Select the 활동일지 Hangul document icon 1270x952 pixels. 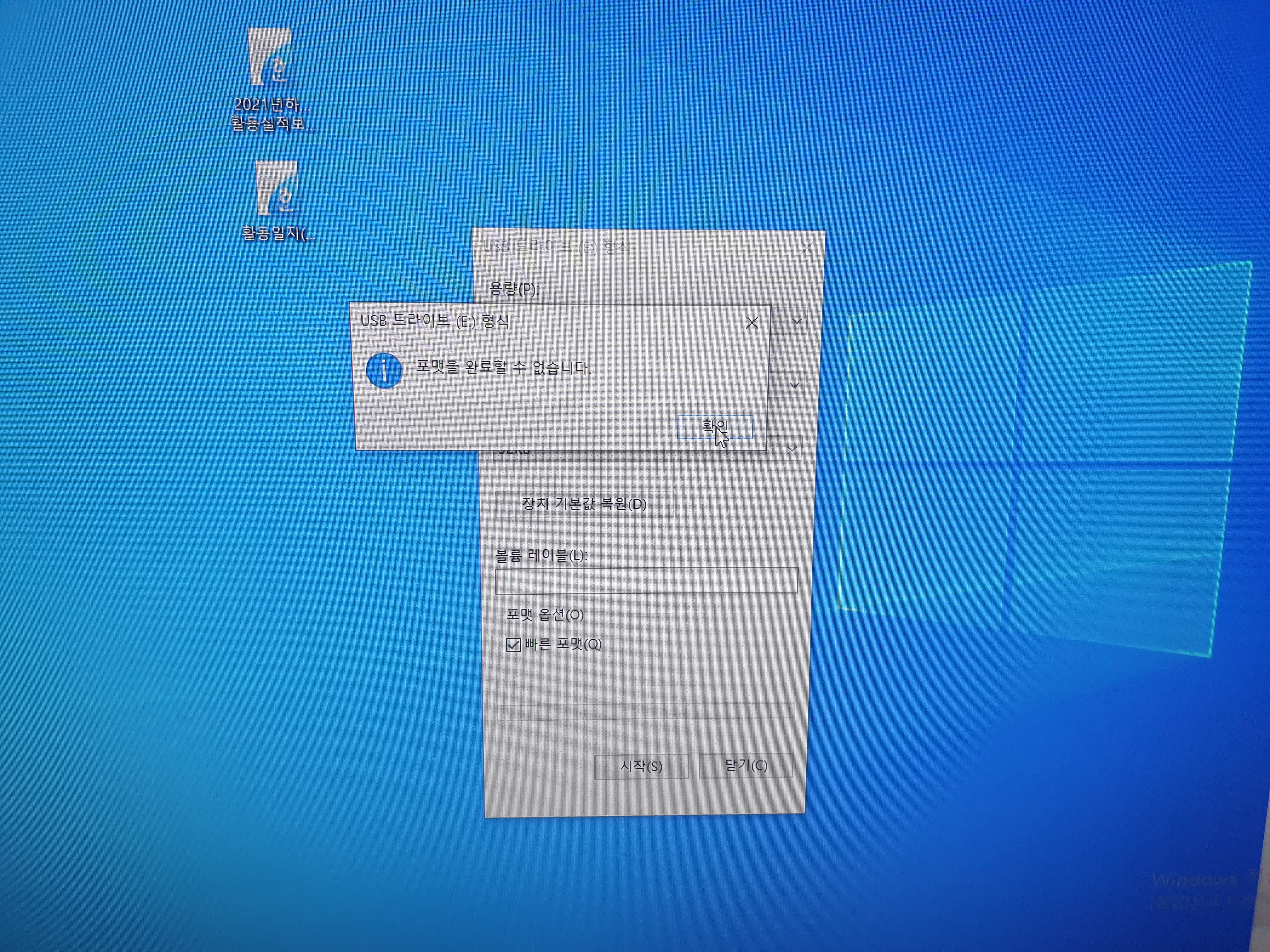pyautogui.click(x=277, y=188)
